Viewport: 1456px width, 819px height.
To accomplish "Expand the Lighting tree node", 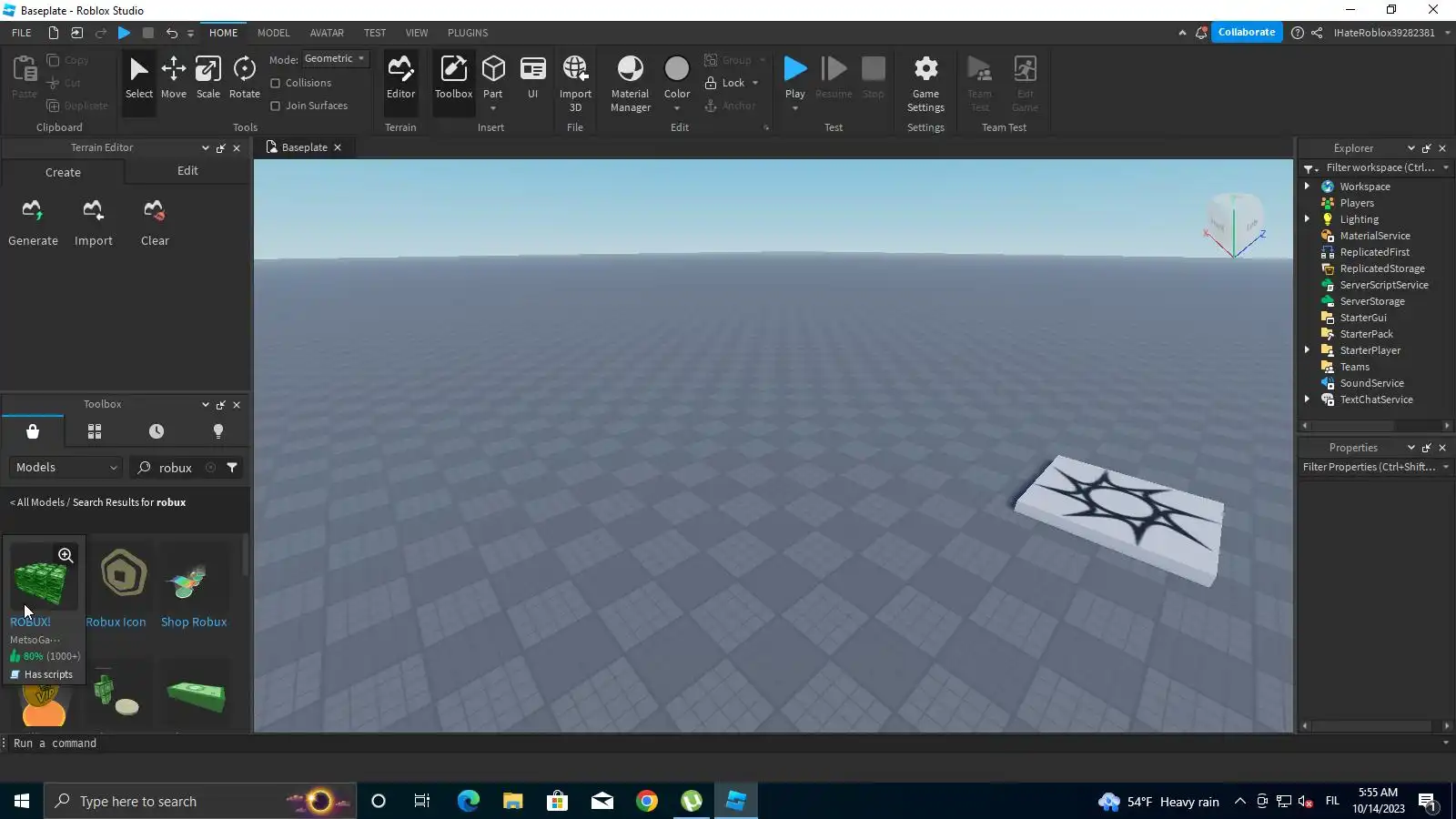I will click(x=1308, y=219).
